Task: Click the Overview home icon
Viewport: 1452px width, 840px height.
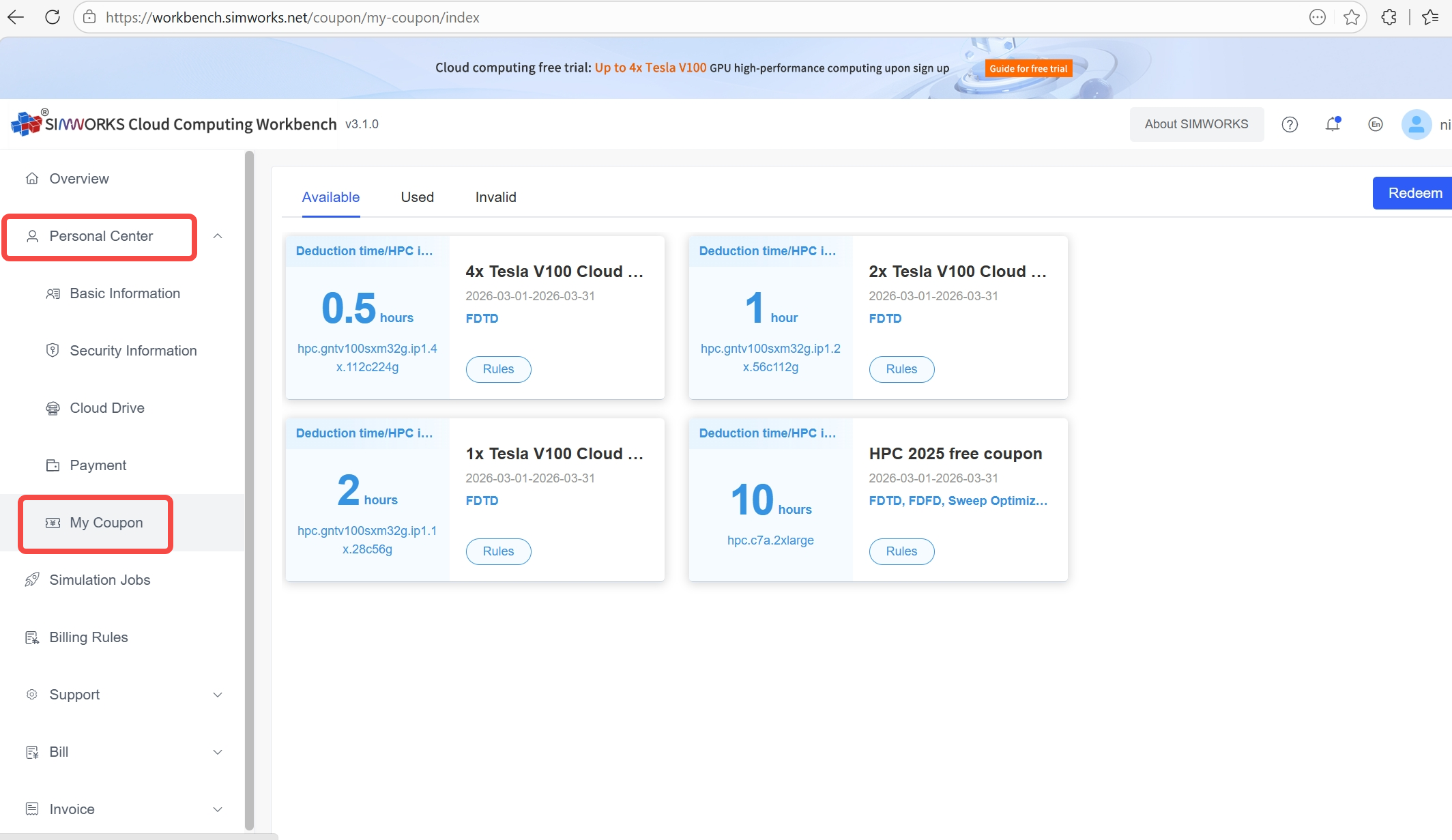Action: pos(32,179)
